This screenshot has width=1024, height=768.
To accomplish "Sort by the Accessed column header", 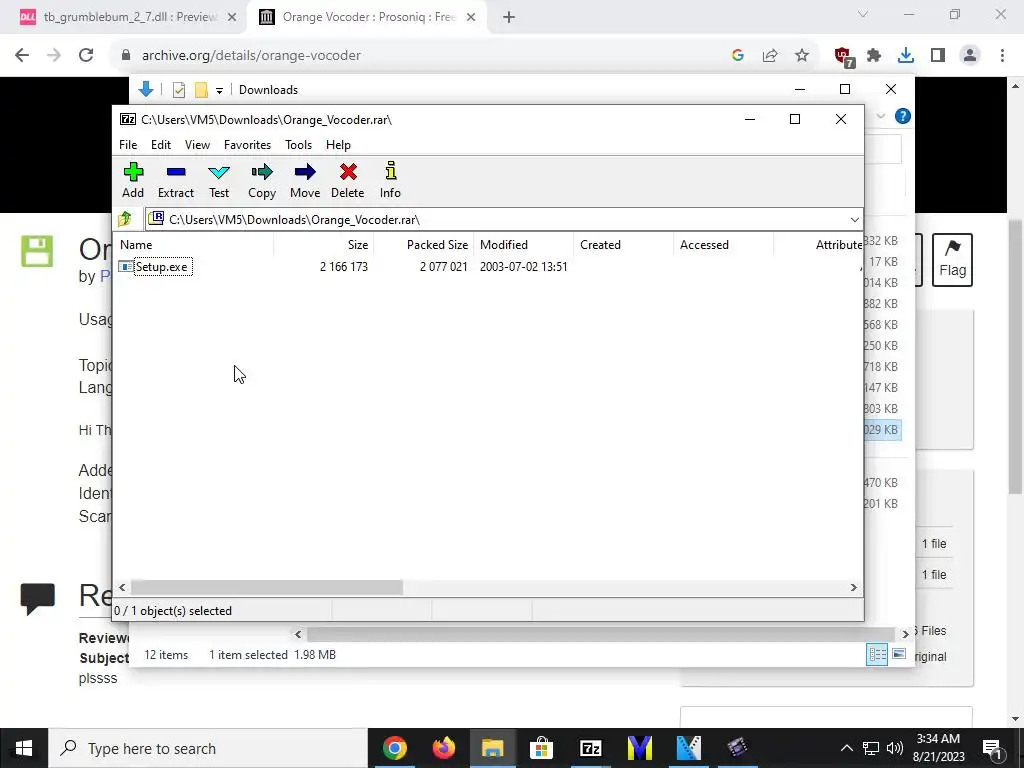I will (724, 245).
